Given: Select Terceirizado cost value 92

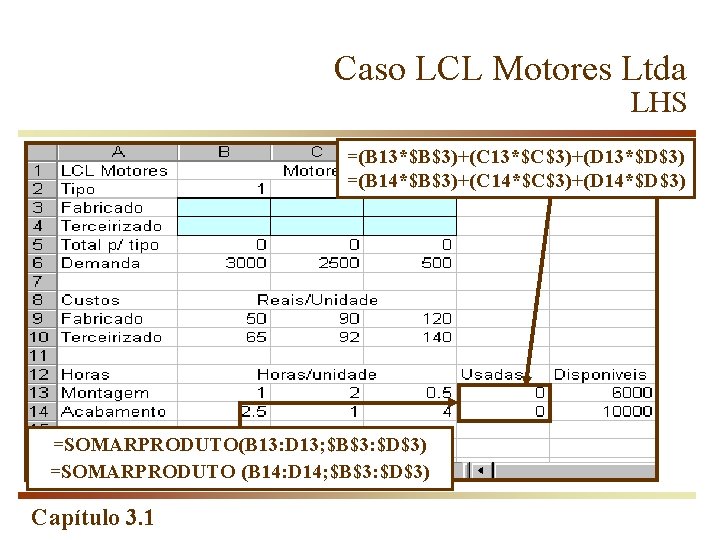Looking at the screenshot, I should [317, 338].
